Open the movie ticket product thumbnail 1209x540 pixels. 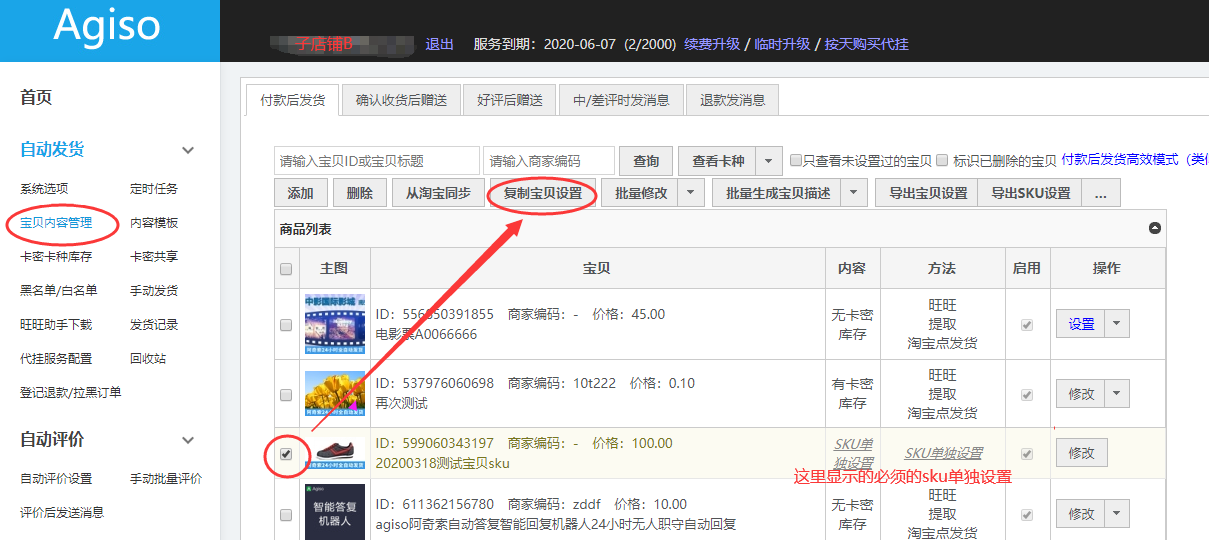coord(334,324)
